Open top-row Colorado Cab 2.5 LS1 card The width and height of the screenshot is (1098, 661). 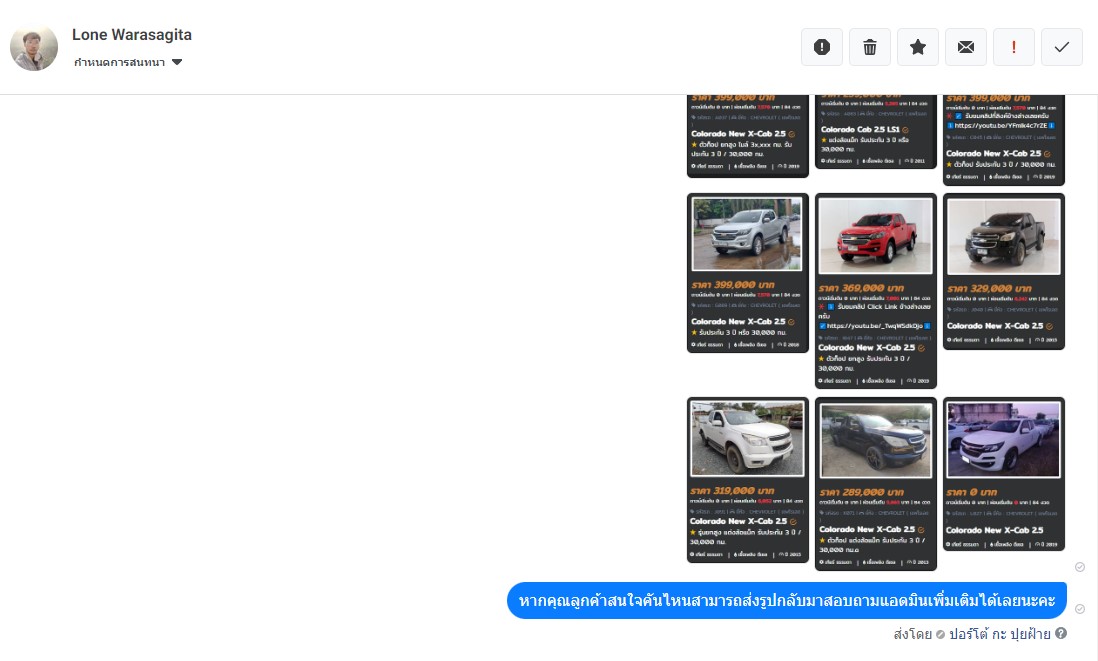point(875,132)
